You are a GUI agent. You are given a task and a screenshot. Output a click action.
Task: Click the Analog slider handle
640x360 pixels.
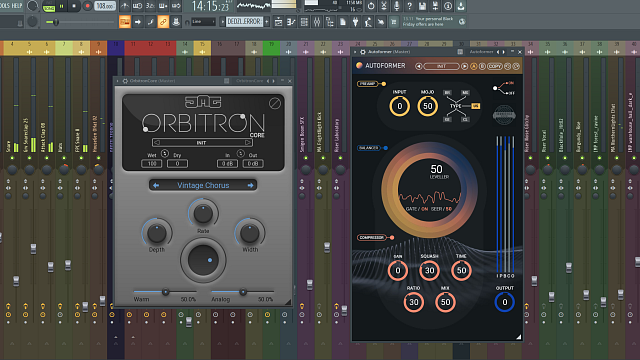coord(243,292)
